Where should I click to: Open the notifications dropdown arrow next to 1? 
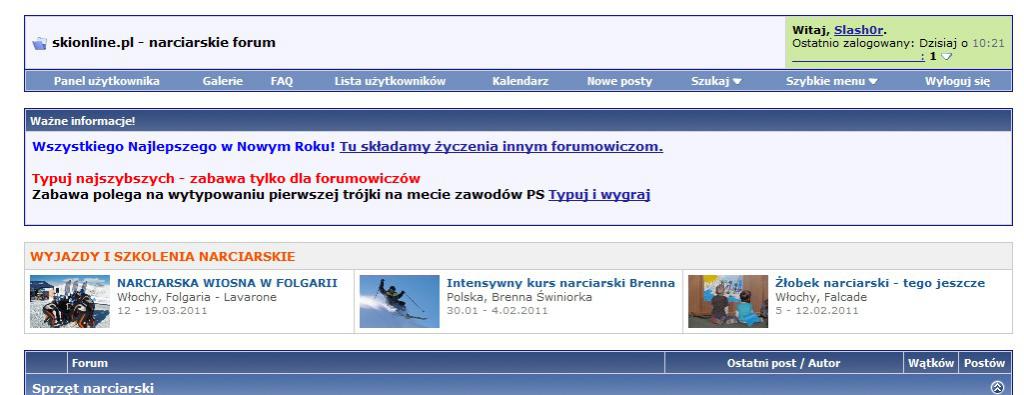[946, 57]
